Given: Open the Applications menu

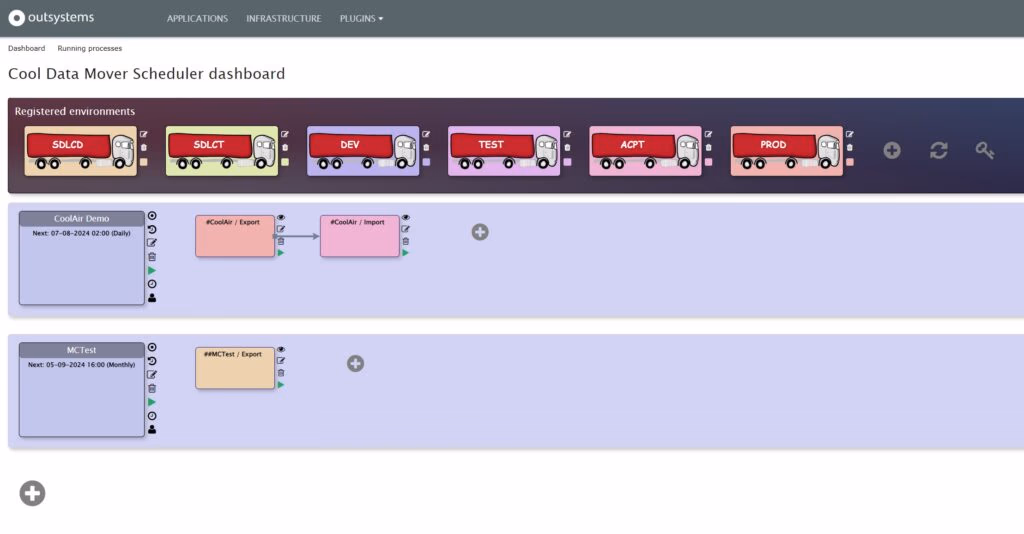Looking at the screenshot, I should (x=197, y=18).
